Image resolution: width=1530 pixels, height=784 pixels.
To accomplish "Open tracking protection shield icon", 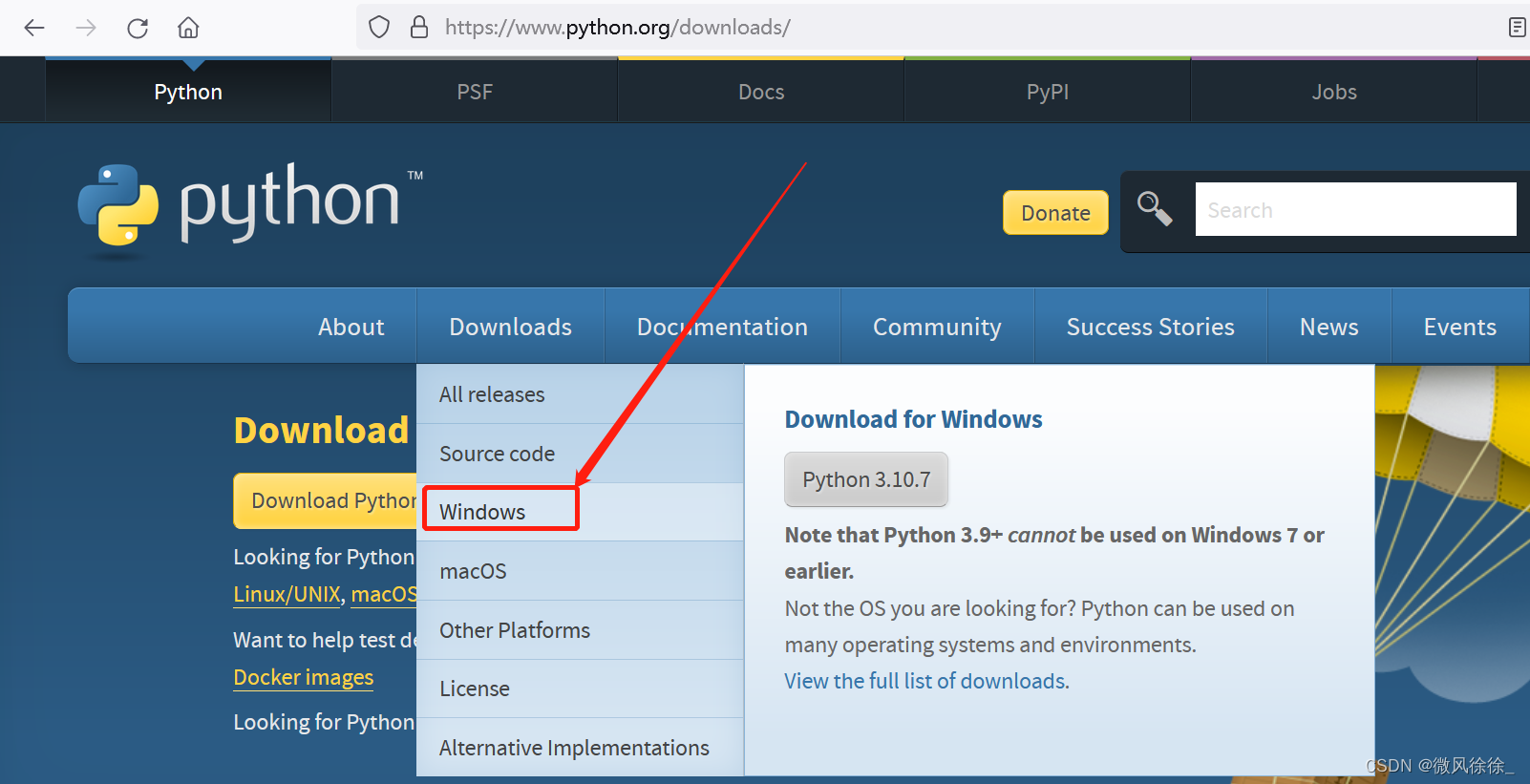I will (x=379, y=27).
